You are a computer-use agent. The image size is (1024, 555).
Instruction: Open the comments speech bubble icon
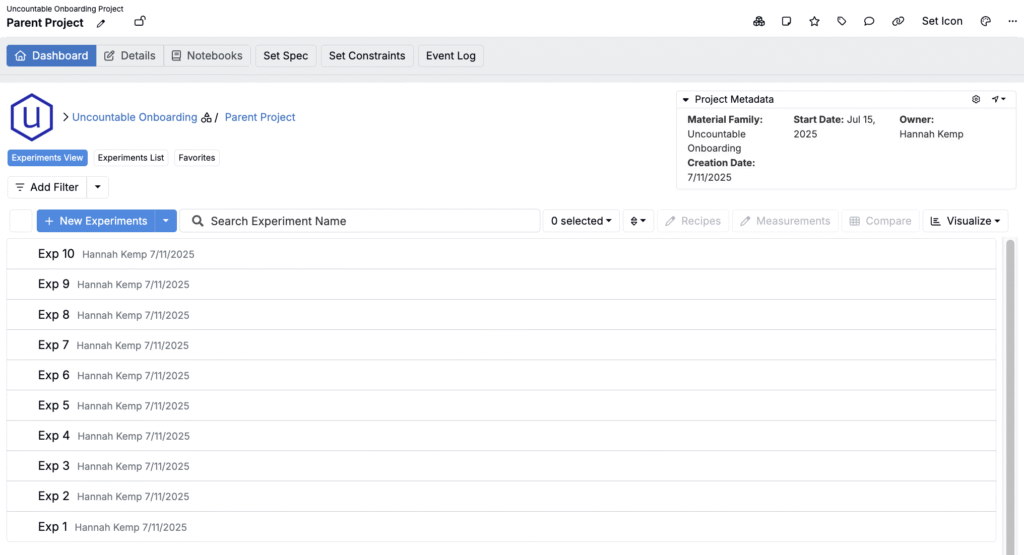(x=869, y=21)
